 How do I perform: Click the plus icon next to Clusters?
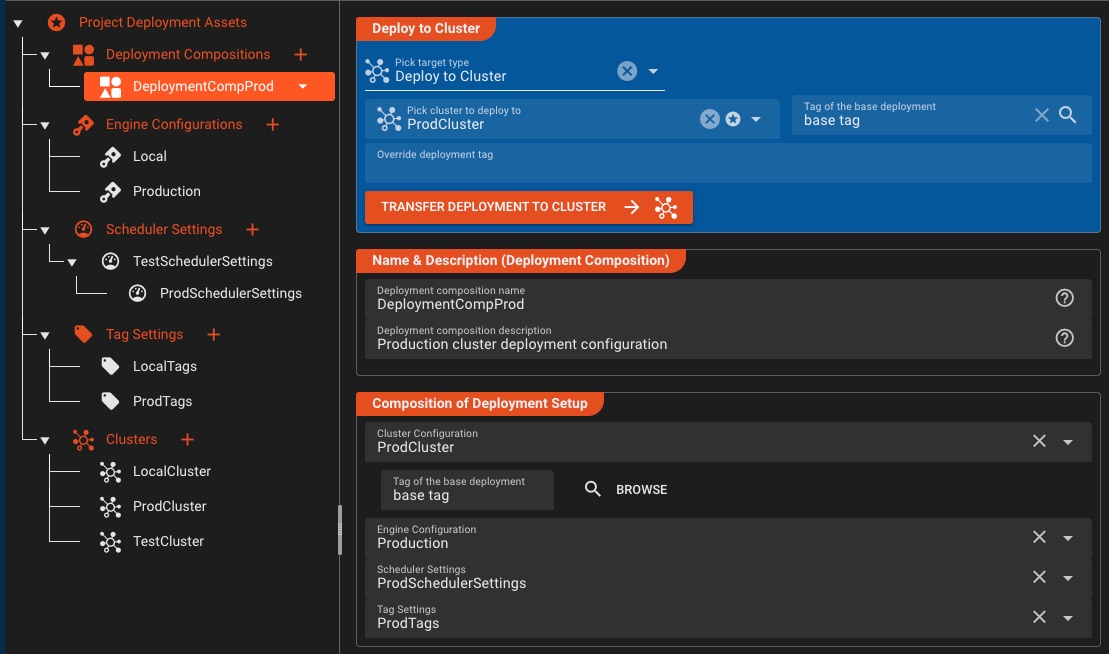click(186, 439)
